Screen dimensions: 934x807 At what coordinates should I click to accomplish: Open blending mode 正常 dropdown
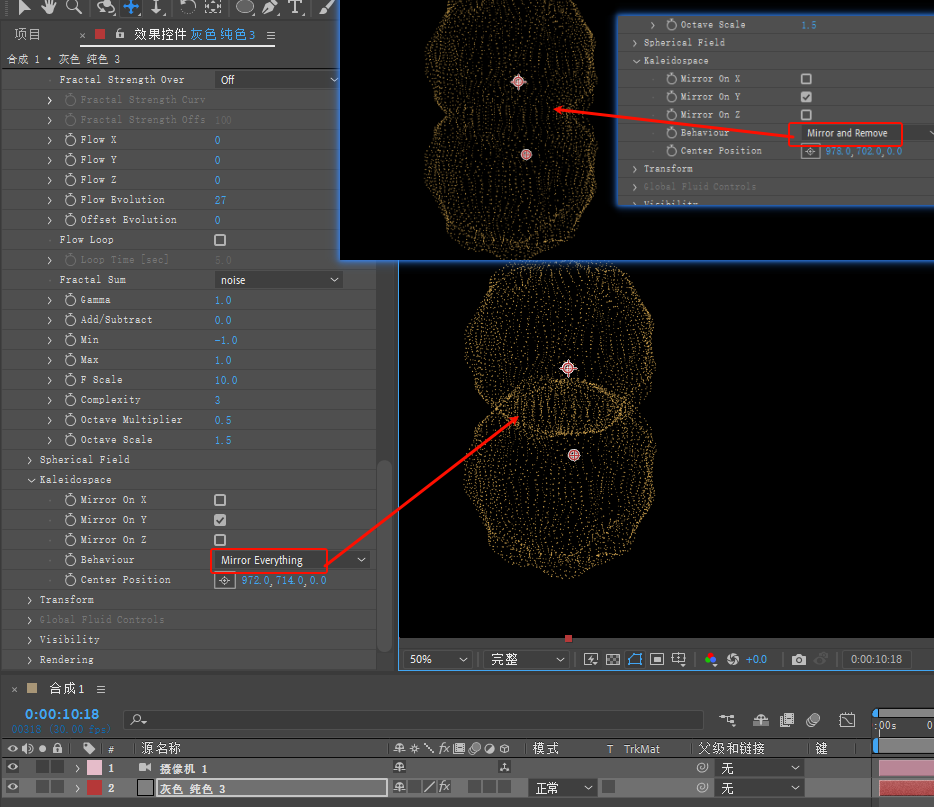point(562,788)
